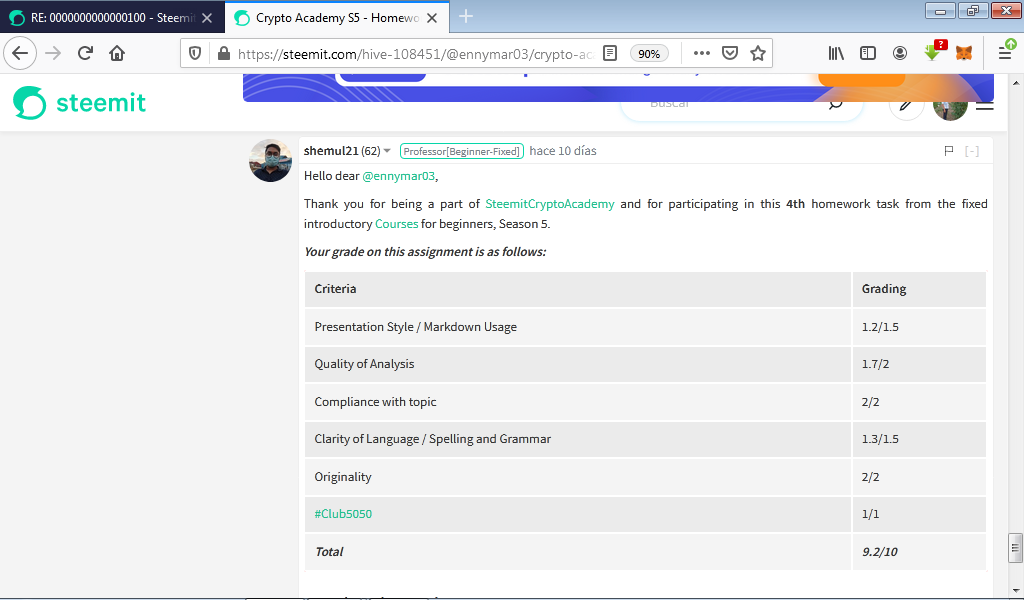Click the 'hace 10 días' timestamp
Image resolution: width=1024 pixels, height=600 pixels.
pos(563,151)
